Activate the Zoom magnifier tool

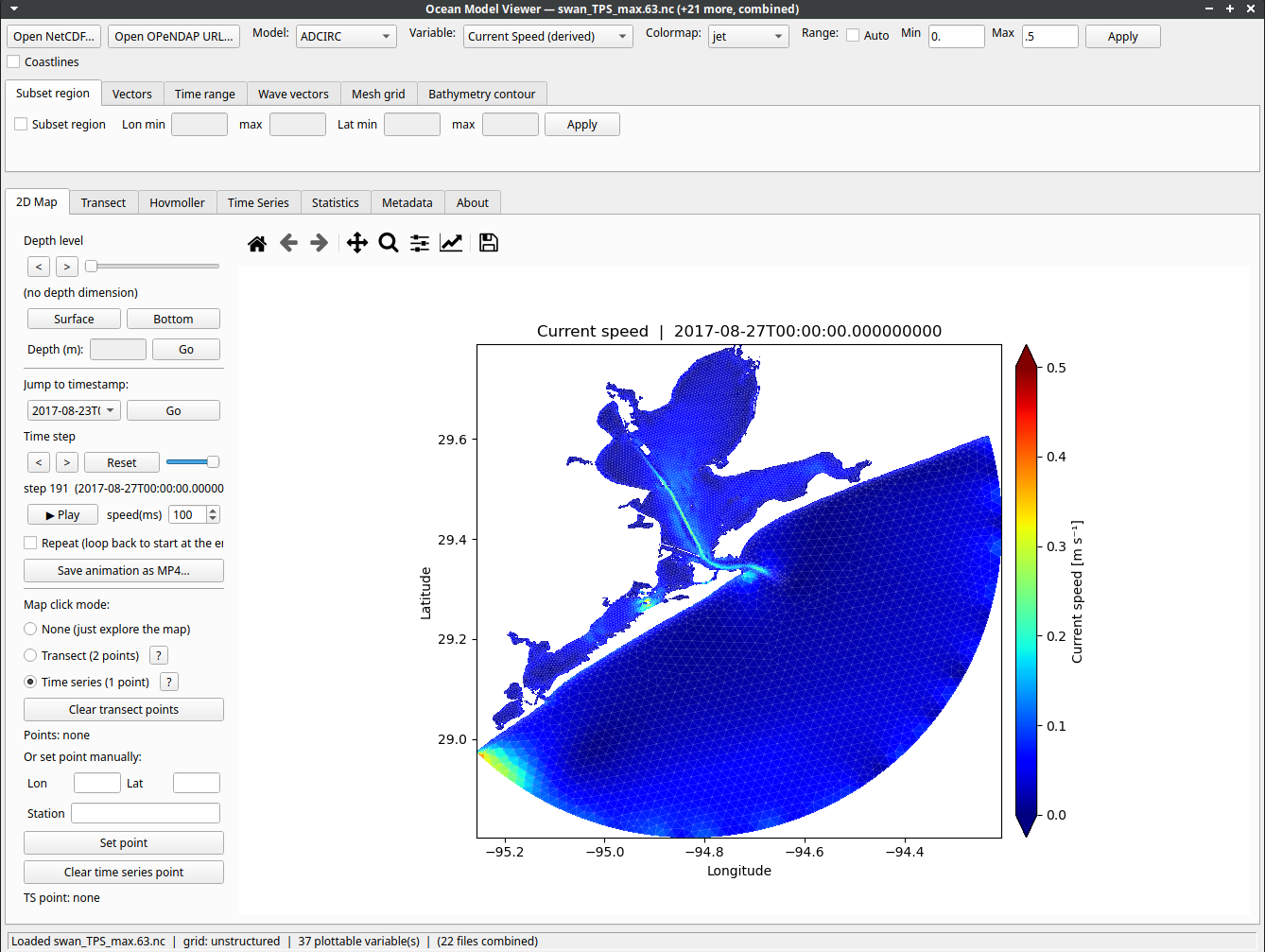388,243
